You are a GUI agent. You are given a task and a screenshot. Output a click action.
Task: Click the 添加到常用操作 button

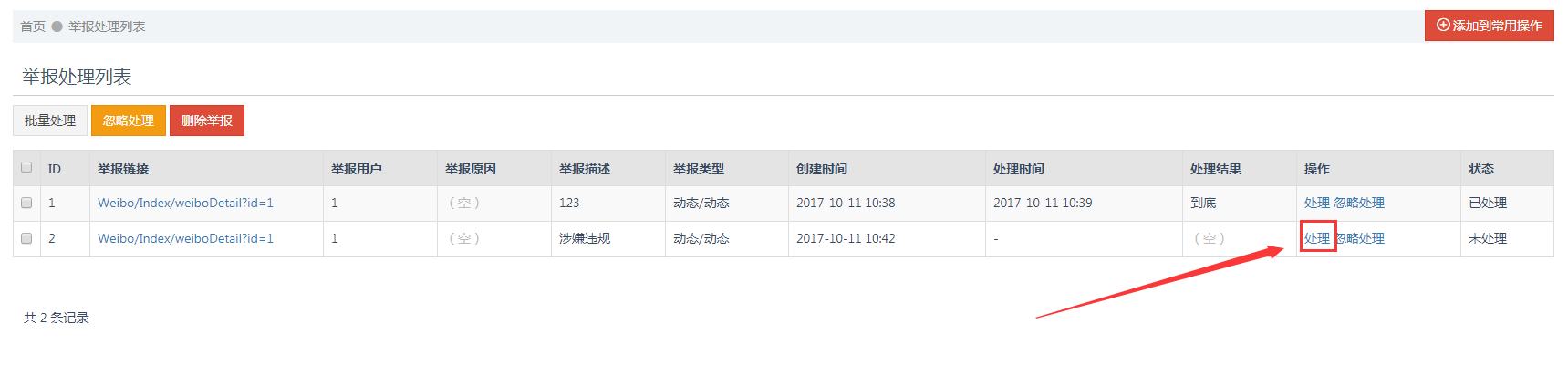click(x=1489, y=26)
